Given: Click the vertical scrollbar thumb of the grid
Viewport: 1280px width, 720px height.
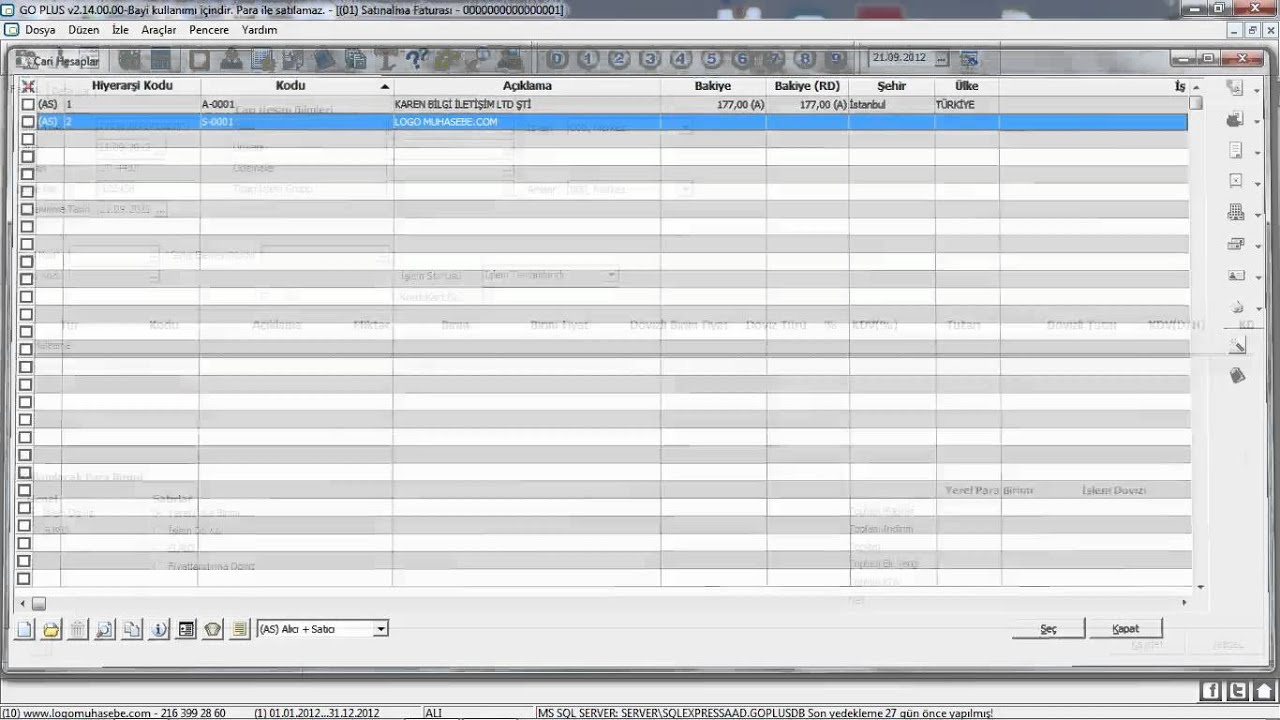Looking at the screenshot, I should click(1196, 103).
